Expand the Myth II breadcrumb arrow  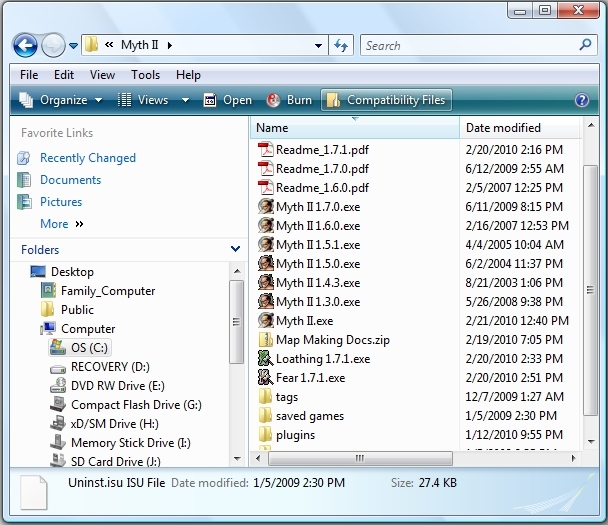[x=170, y=46]
